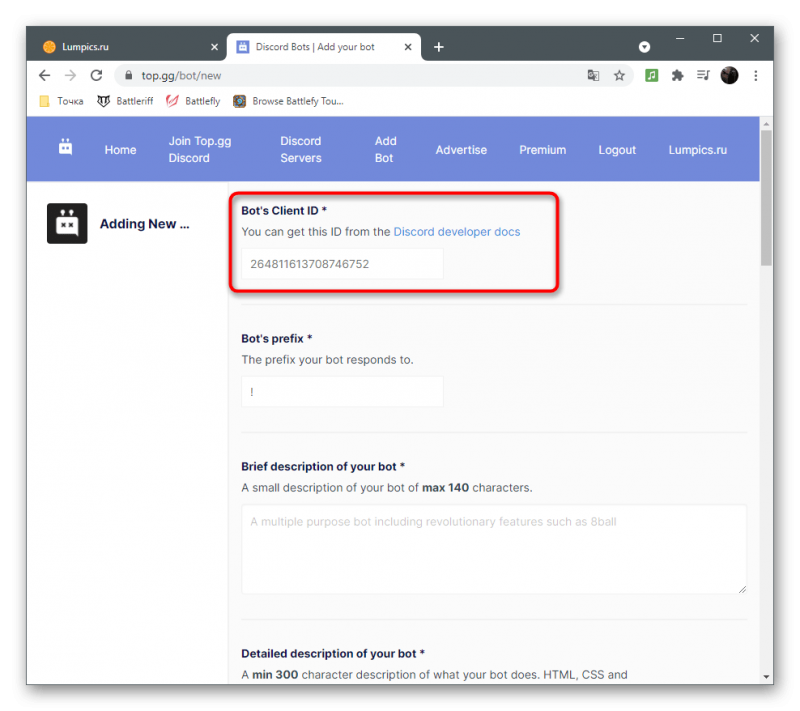The height and width of the screenshot is (711, 800).
Task: Click the browser forward arrow
Action: (x=70, y=75)
